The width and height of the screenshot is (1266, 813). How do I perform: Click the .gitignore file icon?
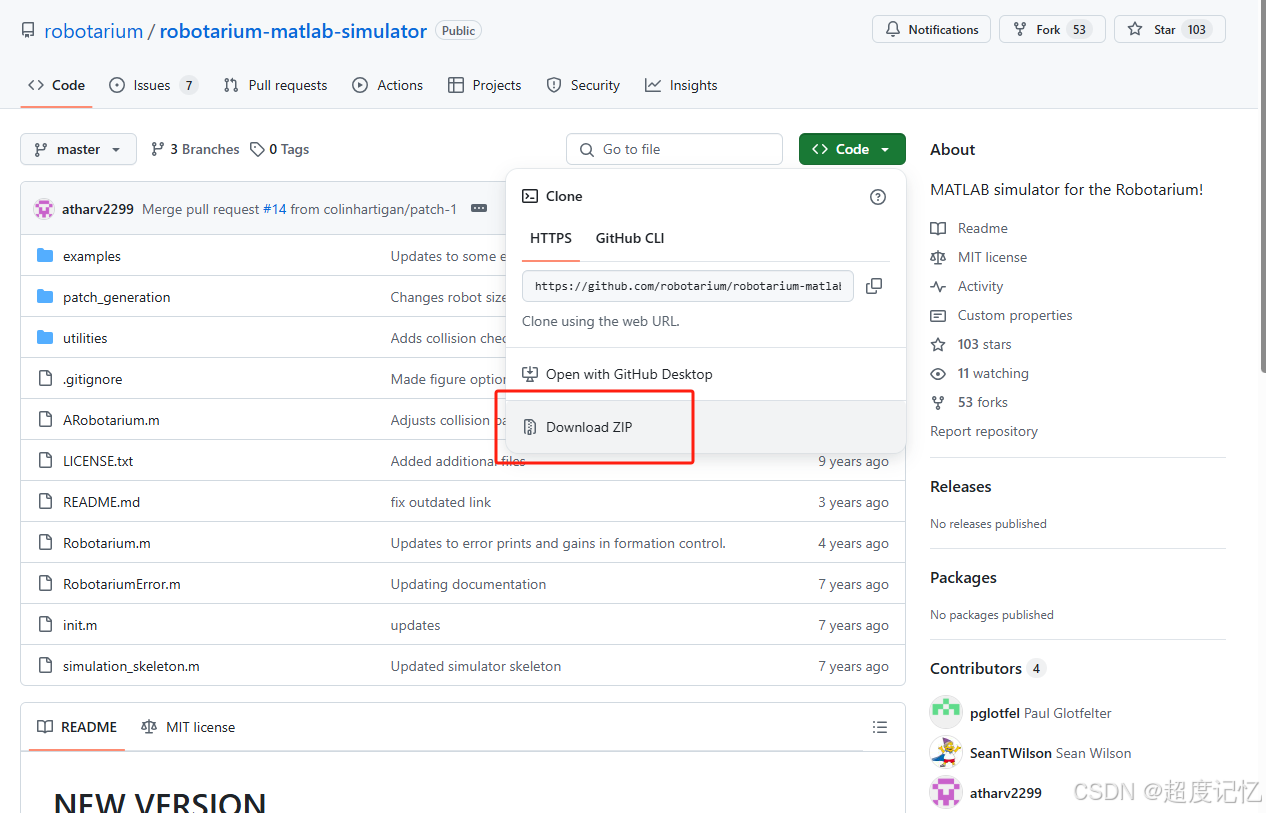click(45, 379)
